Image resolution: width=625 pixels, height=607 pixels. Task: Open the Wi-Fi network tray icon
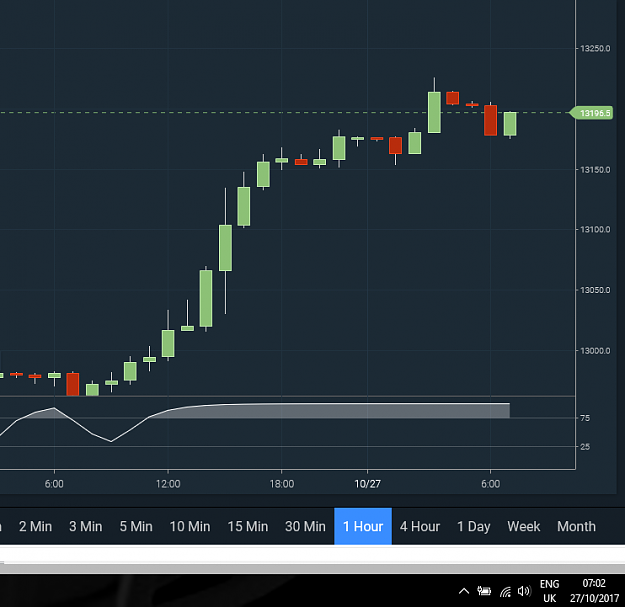[x=505, y=592]
